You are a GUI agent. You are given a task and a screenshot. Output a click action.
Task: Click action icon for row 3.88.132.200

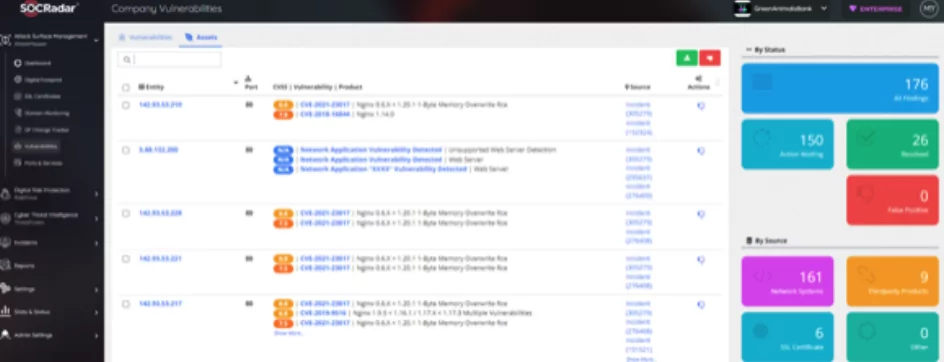tap(701, 151)
